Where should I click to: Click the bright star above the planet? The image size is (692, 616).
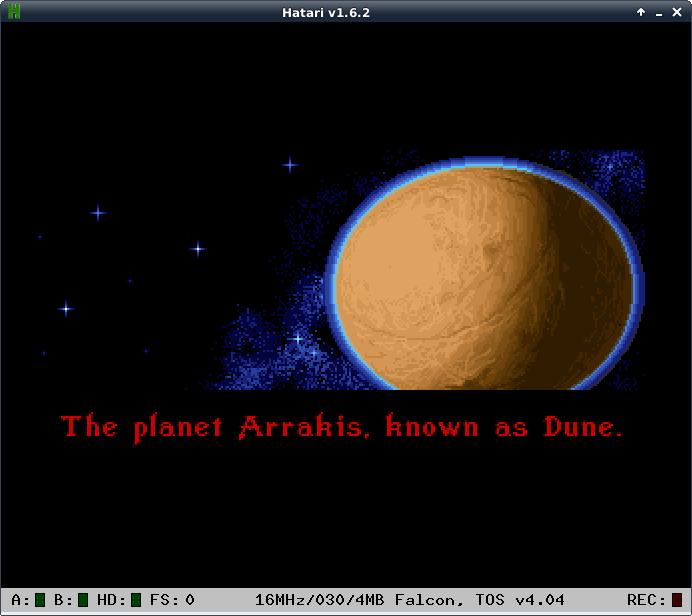click(x=290, y=165)
